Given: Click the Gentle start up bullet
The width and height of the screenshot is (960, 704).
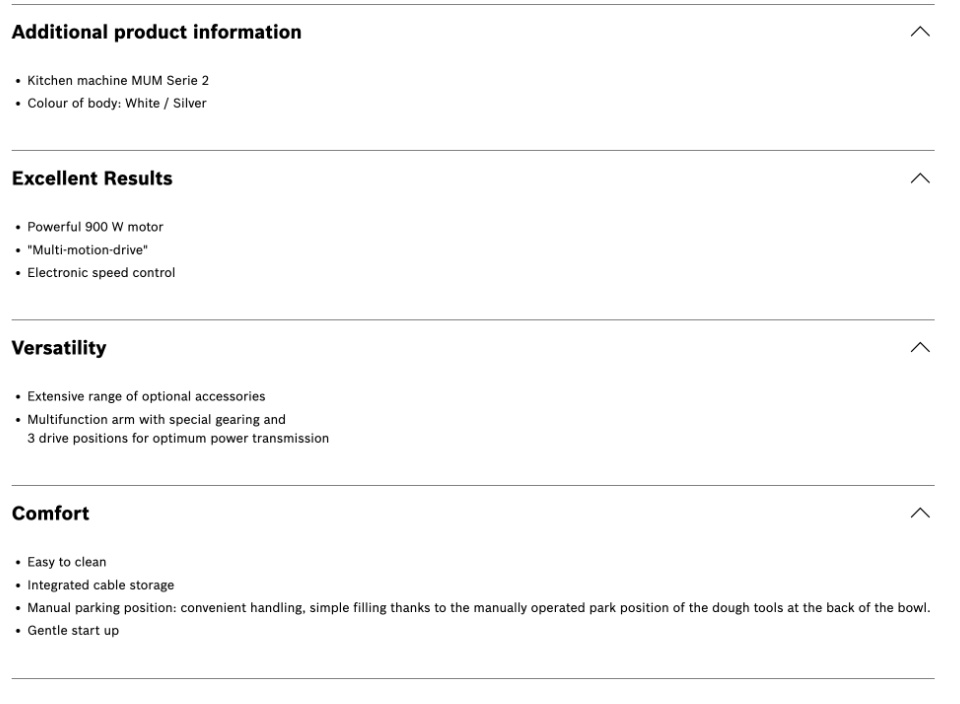Looking at the screenshot, I should pyautogui.click(x=73, y=631).
